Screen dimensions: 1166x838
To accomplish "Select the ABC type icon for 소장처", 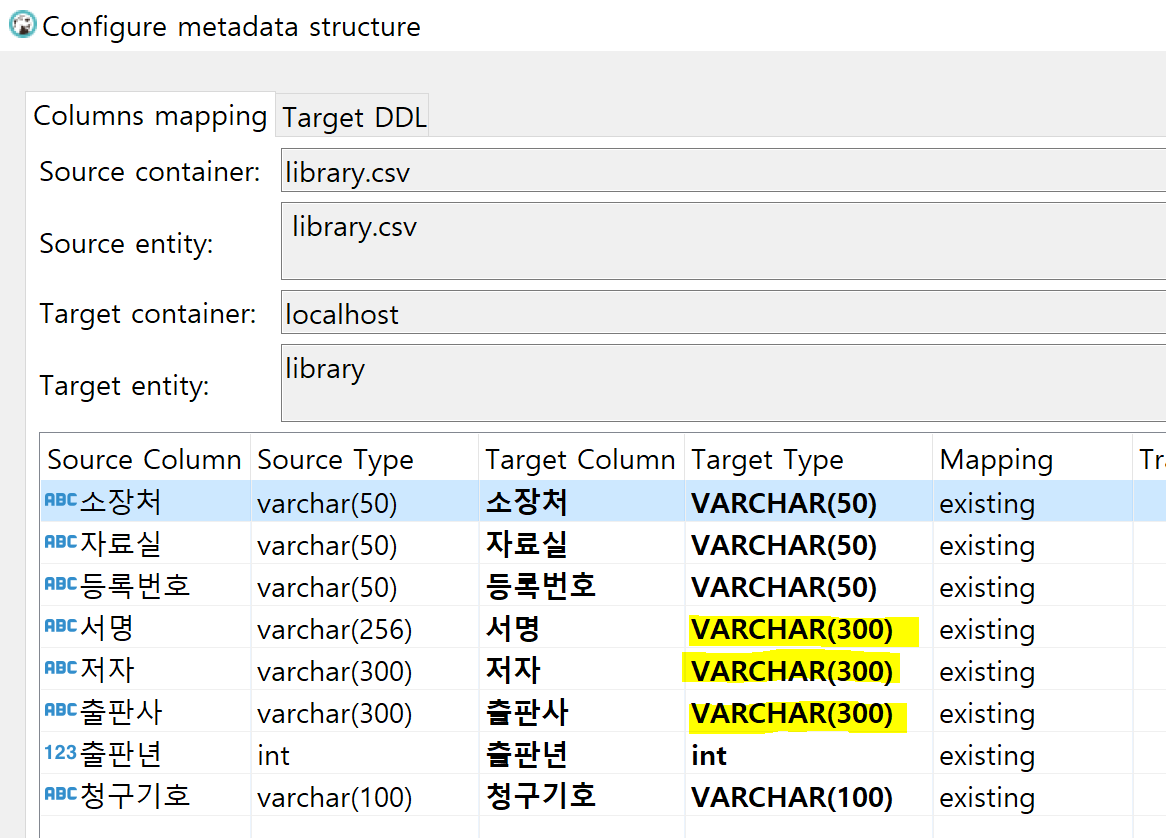I will pyautogui.click(x=60, y=500).
